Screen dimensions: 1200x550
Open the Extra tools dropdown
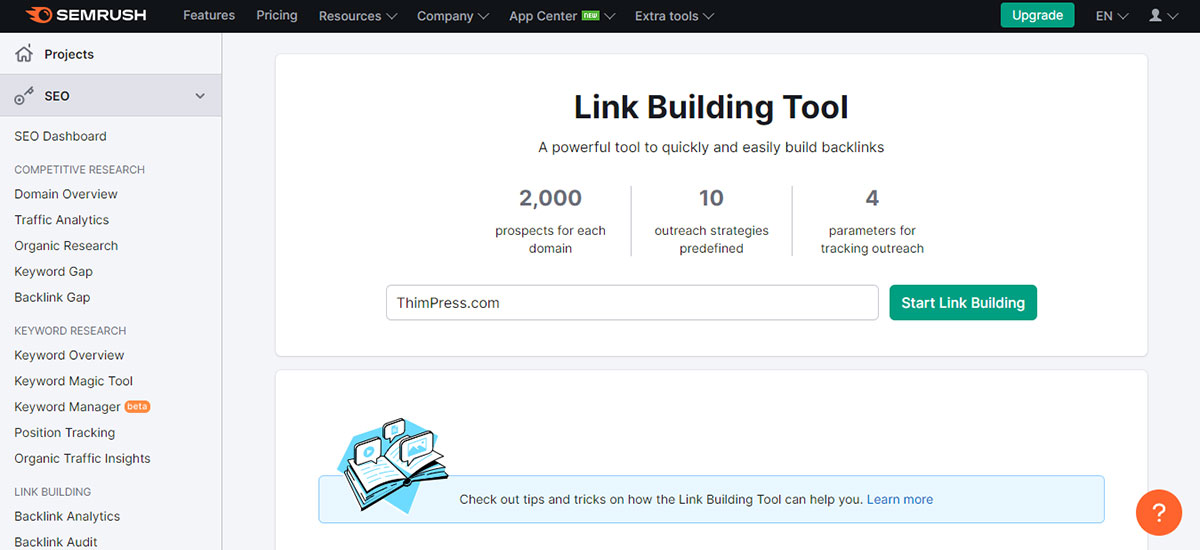click(674, 16)
